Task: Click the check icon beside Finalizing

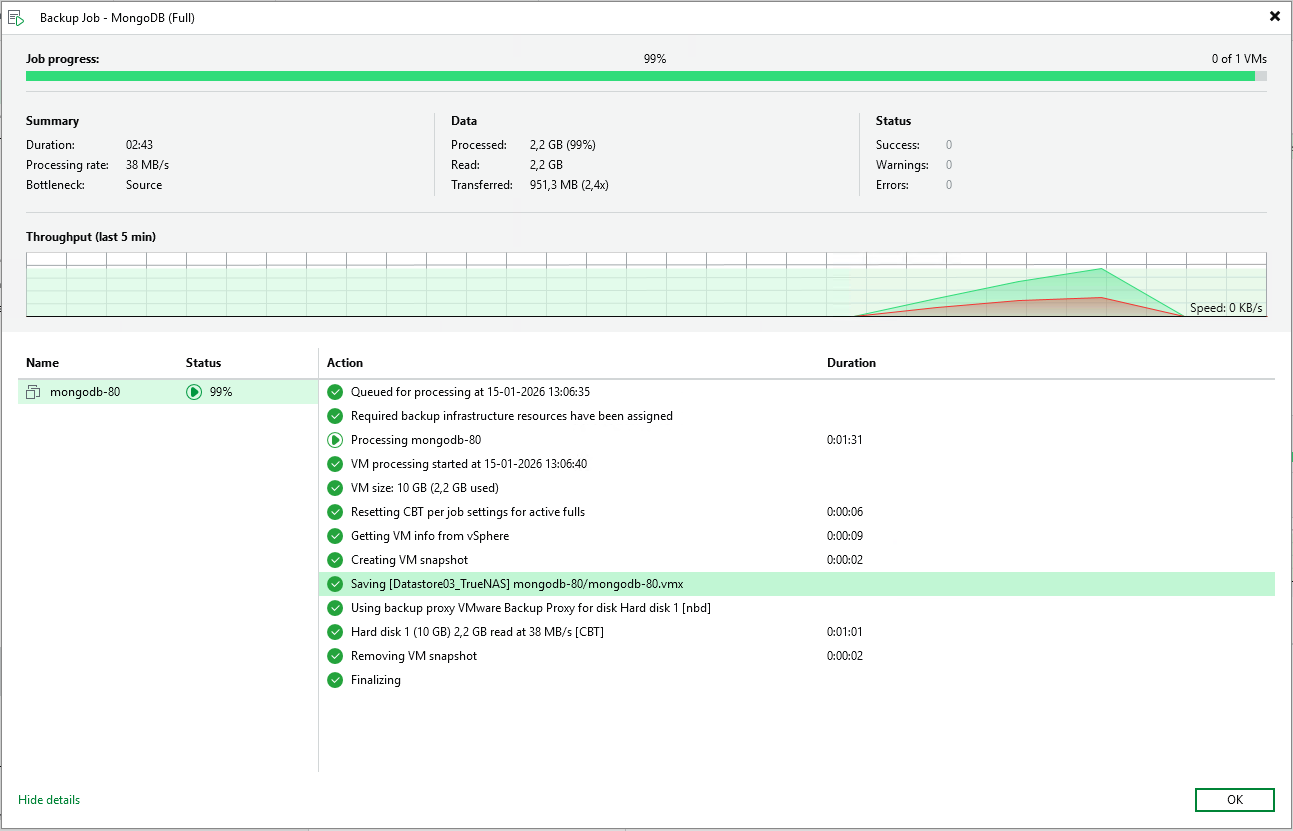Action: (x=335, y=680)
